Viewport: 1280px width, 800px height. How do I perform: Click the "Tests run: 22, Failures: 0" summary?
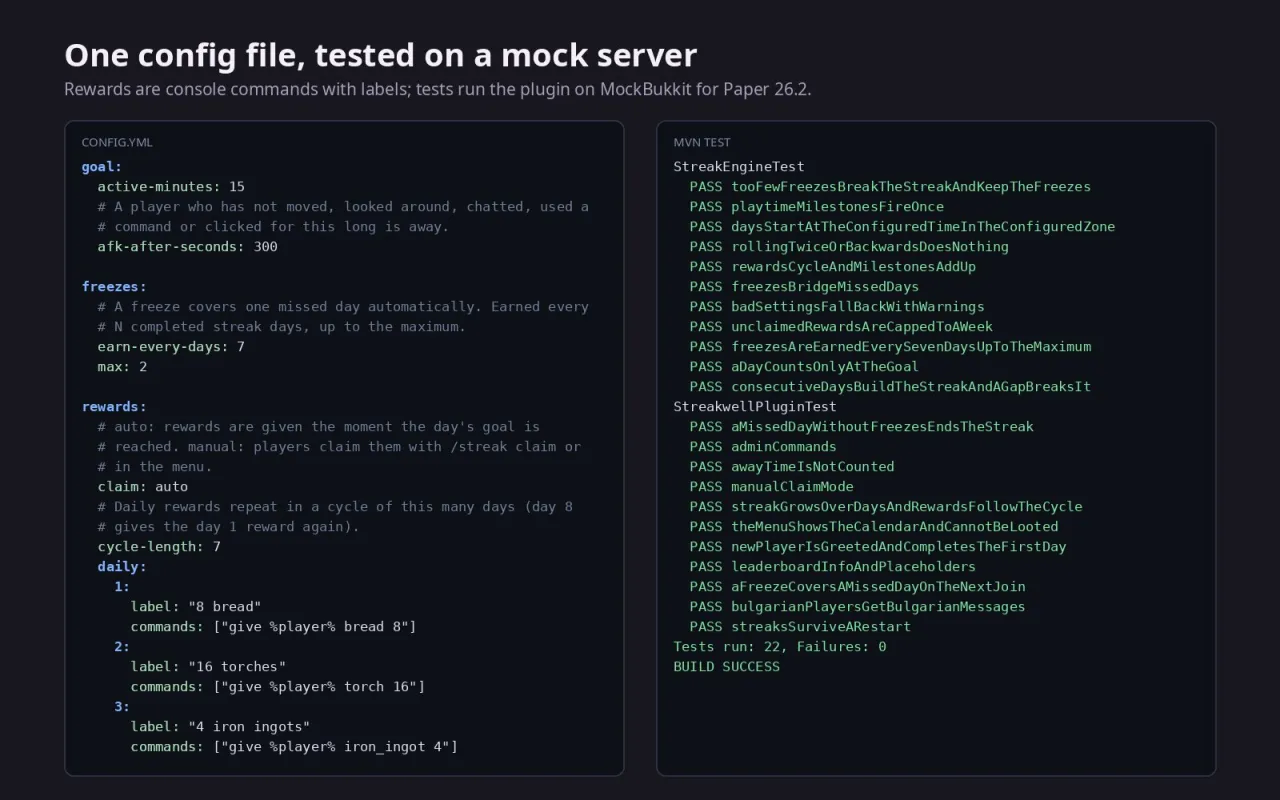pyautogui.click(x=780, y=647)
